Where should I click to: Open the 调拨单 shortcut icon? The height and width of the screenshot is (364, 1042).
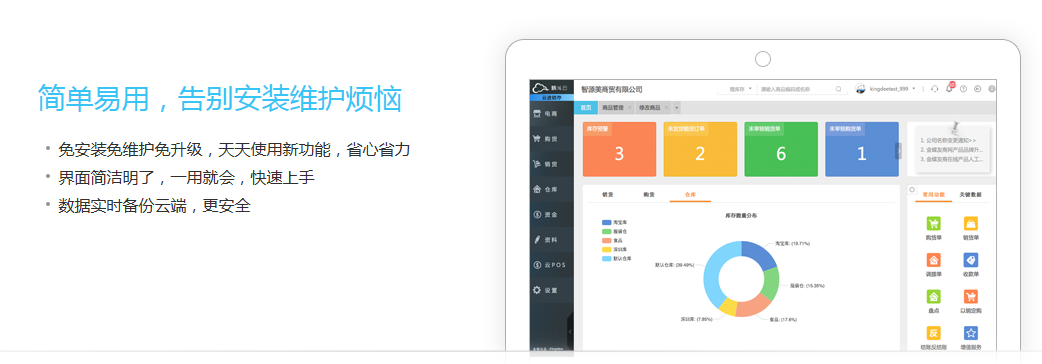coord(933,260)
